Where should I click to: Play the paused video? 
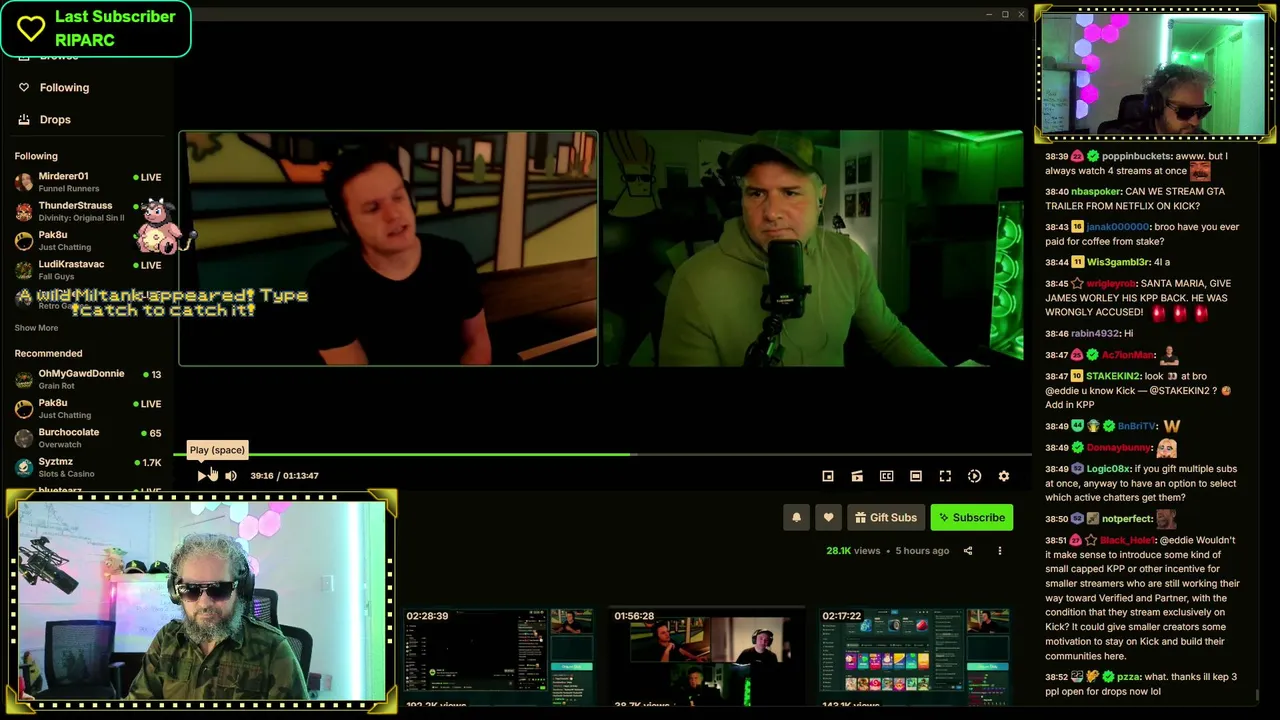[202, 476]
